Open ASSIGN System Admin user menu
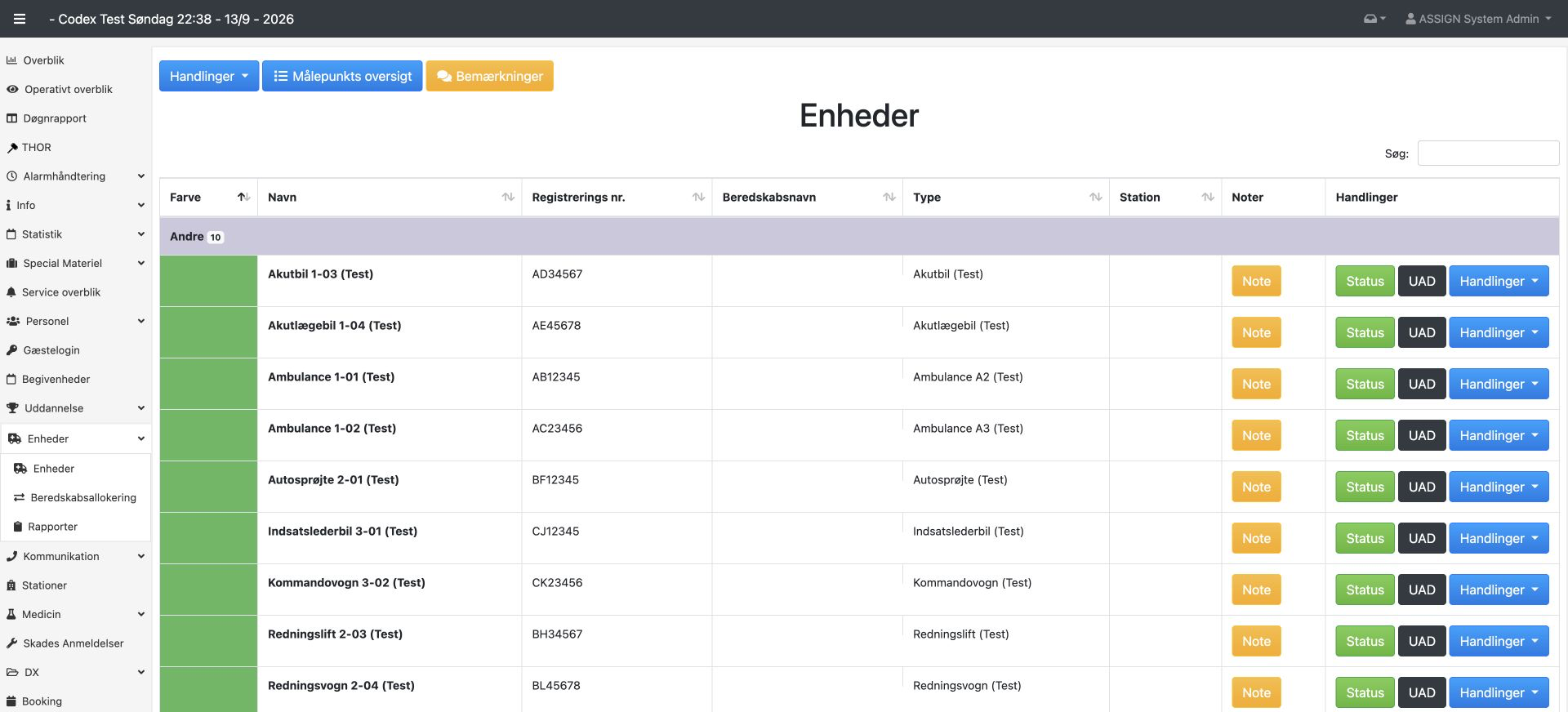This screenshot has width=1568, height=712. point(1478,19)
